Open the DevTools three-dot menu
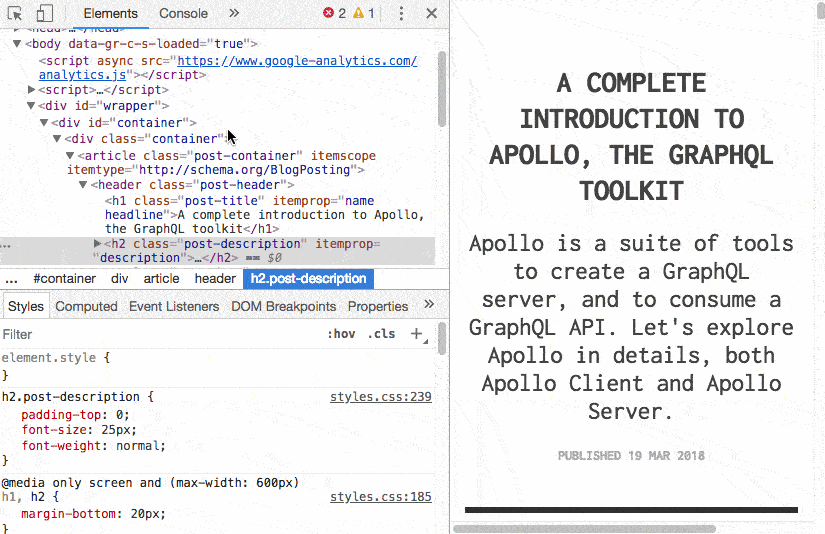This screenshot has width=825, height=534. [401, 14]
